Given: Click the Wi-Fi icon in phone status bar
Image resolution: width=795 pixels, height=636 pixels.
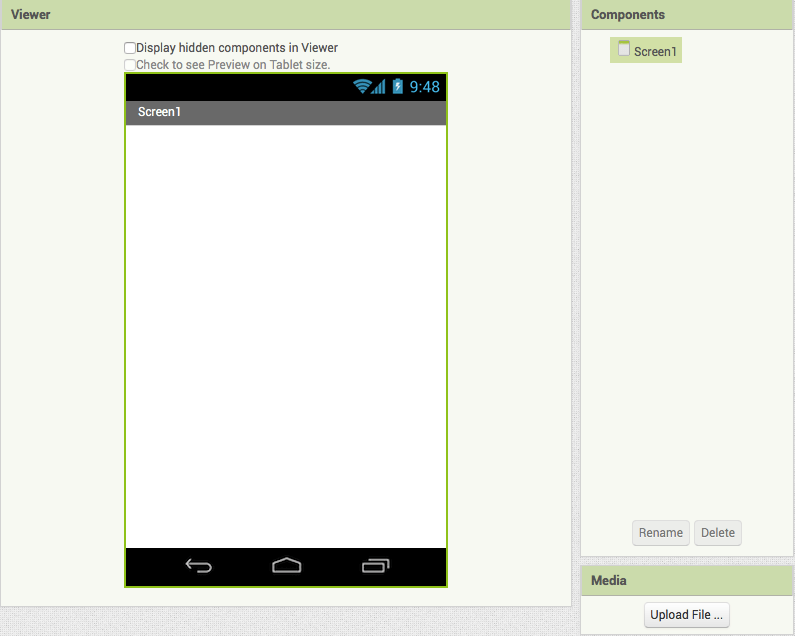Looking at the screenshot, I should pos(362,86).
